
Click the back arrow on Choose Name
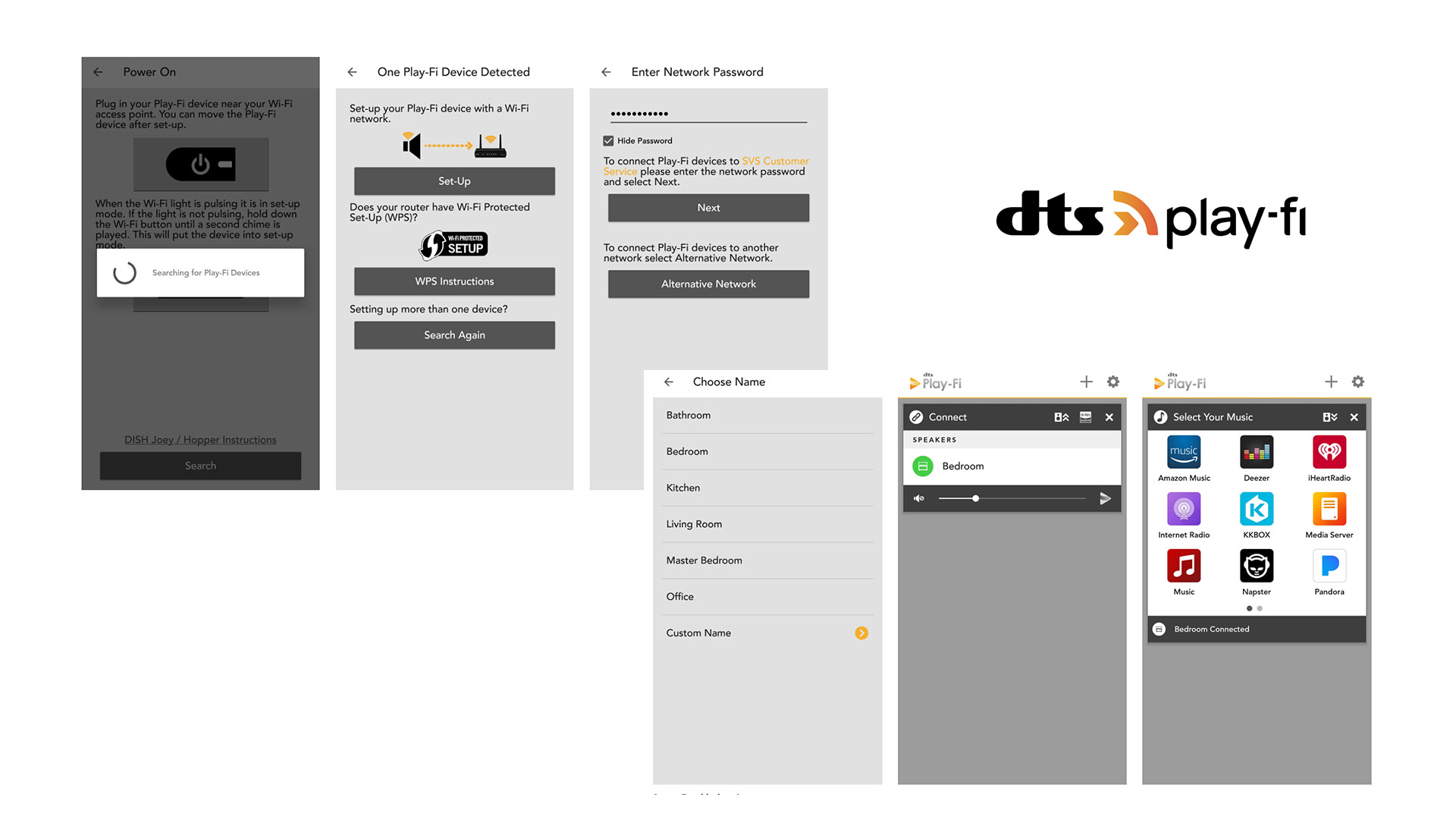tap(667, 381)
